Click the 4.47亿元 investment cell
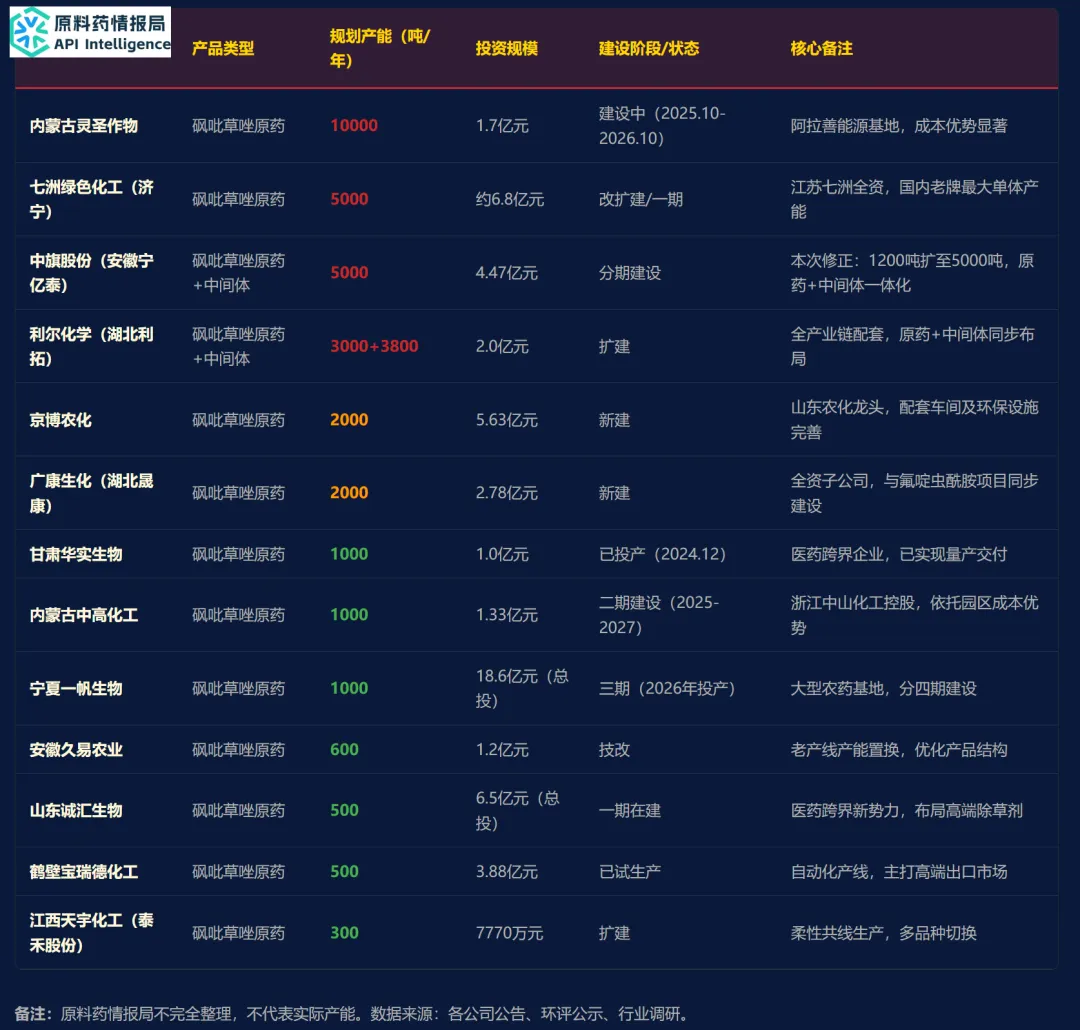This screenshot has width=1080, height=1030. pos(506,273)
